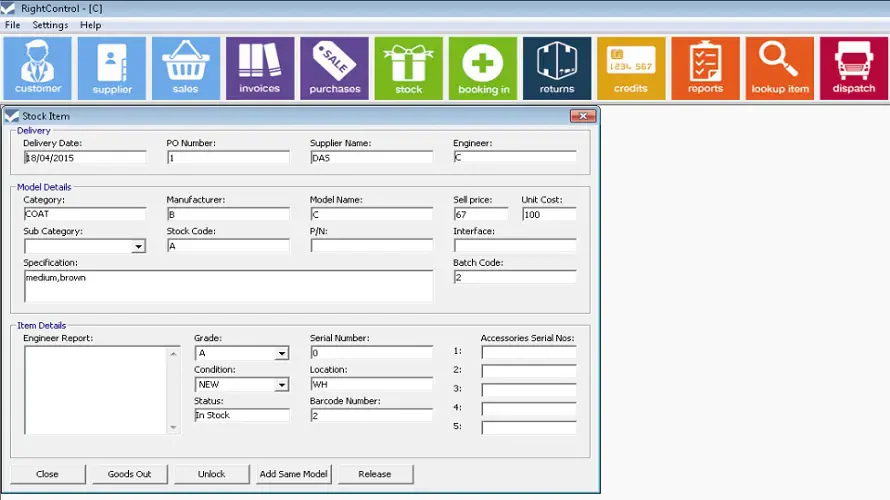Open the invoices module
Image resolution: width=890 pixels, height=500 pixels.
[x=260, y=68]
